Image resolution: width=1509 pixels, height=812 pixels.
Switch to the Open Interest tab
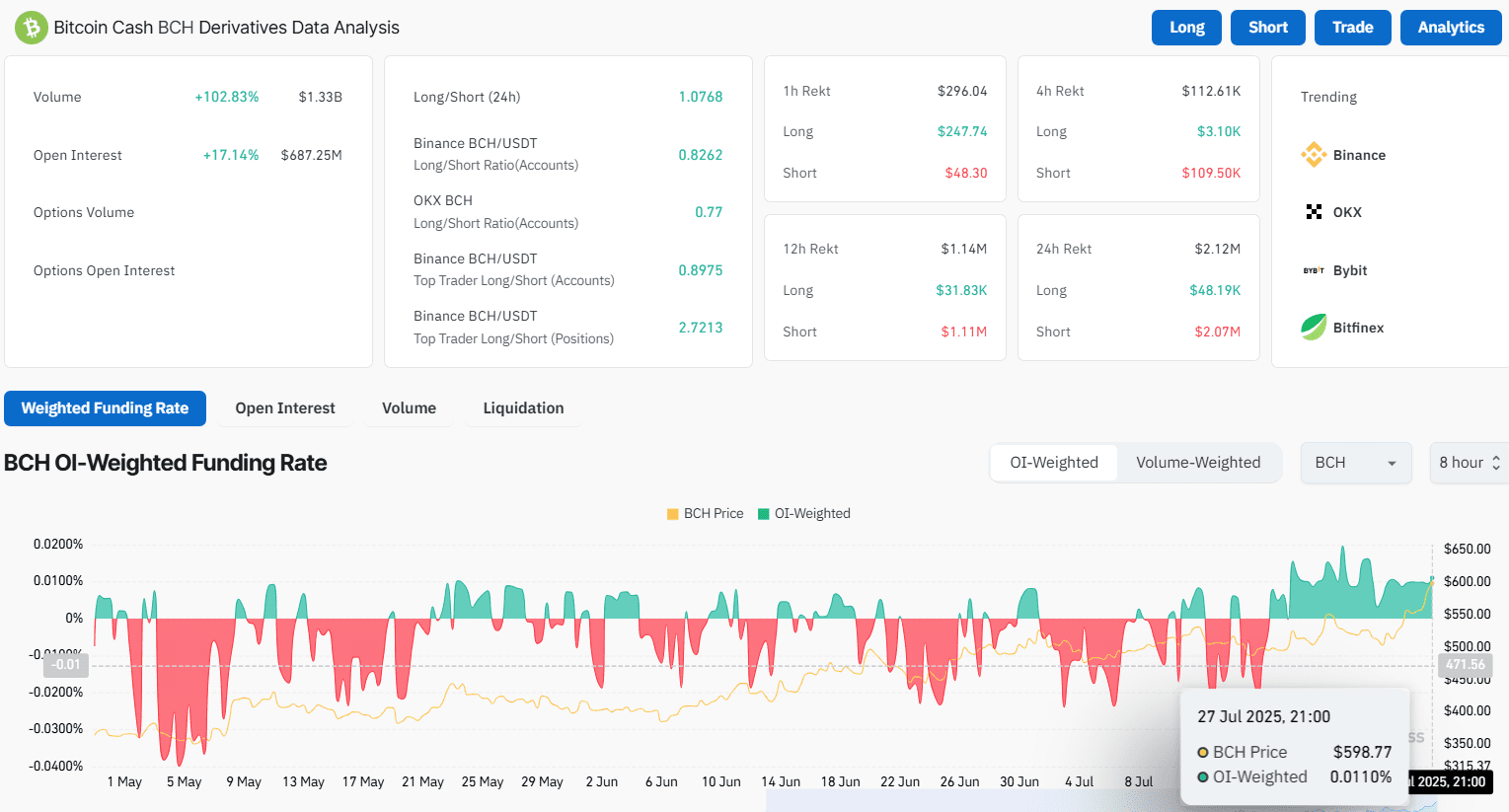(x=285, y=408)
